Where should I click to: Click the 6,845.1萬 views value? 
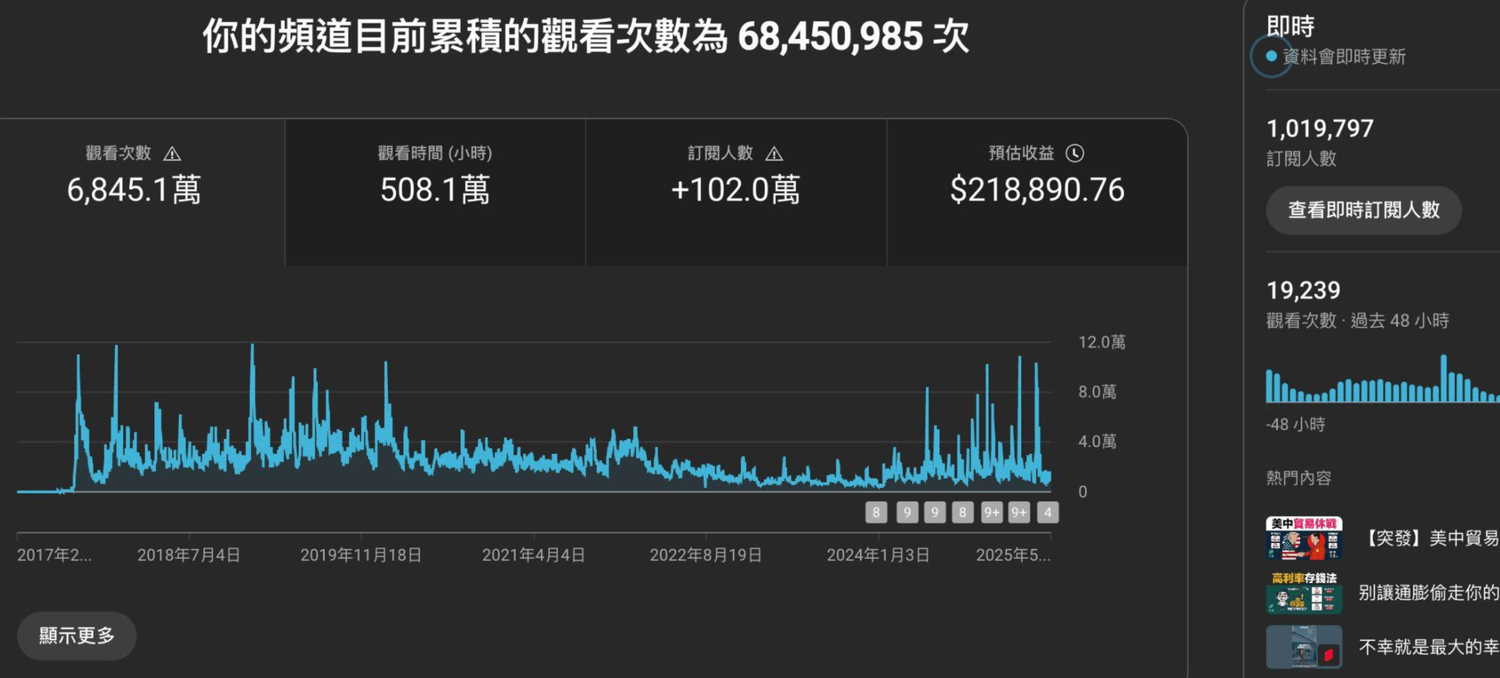click(134, 190)
